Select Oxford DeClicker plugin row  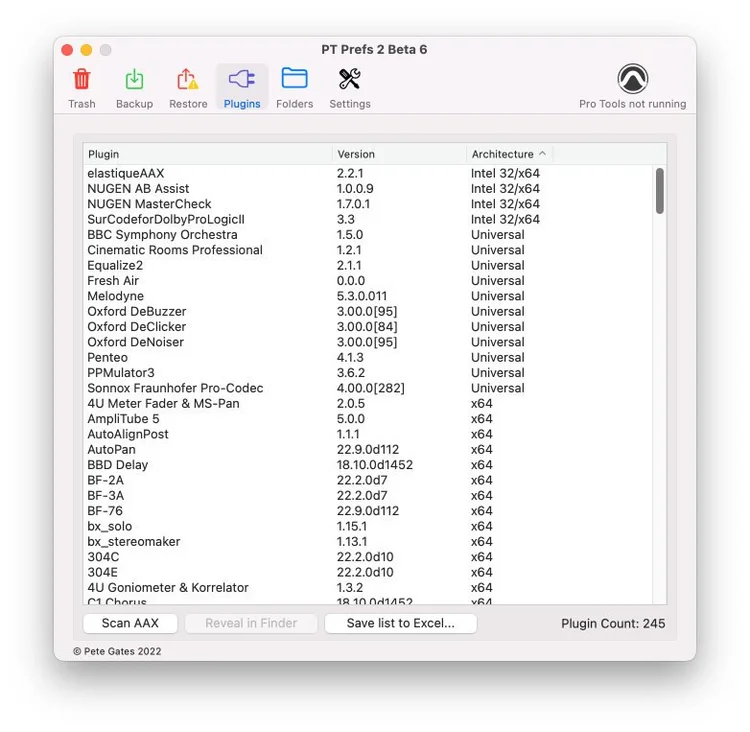(367, 327)
